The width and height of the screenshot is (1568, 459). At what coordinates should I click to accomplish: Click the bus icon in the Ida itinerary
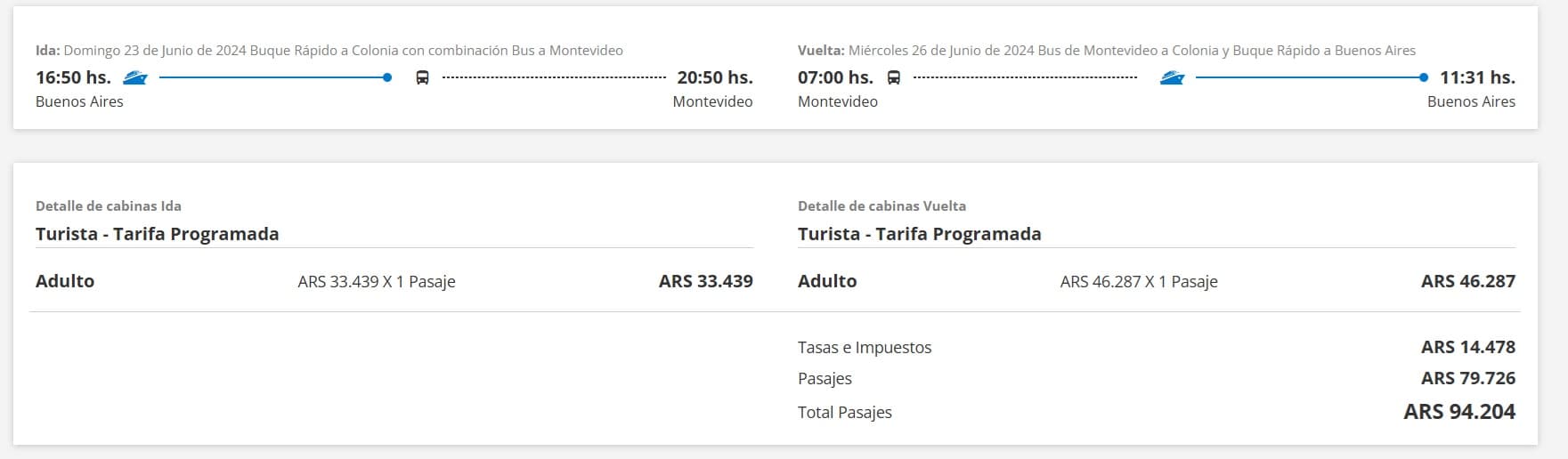tap(422, 78)
